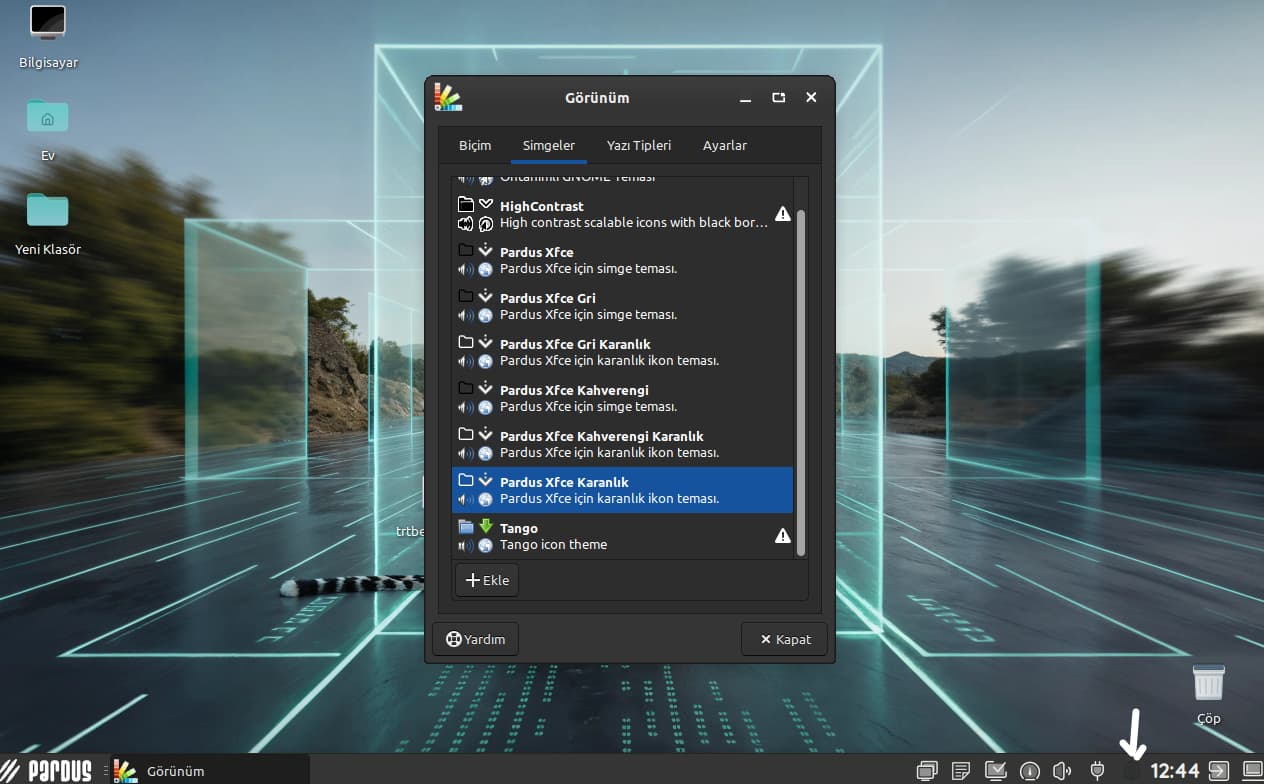Switch to the Biçim tab
1264x784 pixels.
(x=475, y=146)
